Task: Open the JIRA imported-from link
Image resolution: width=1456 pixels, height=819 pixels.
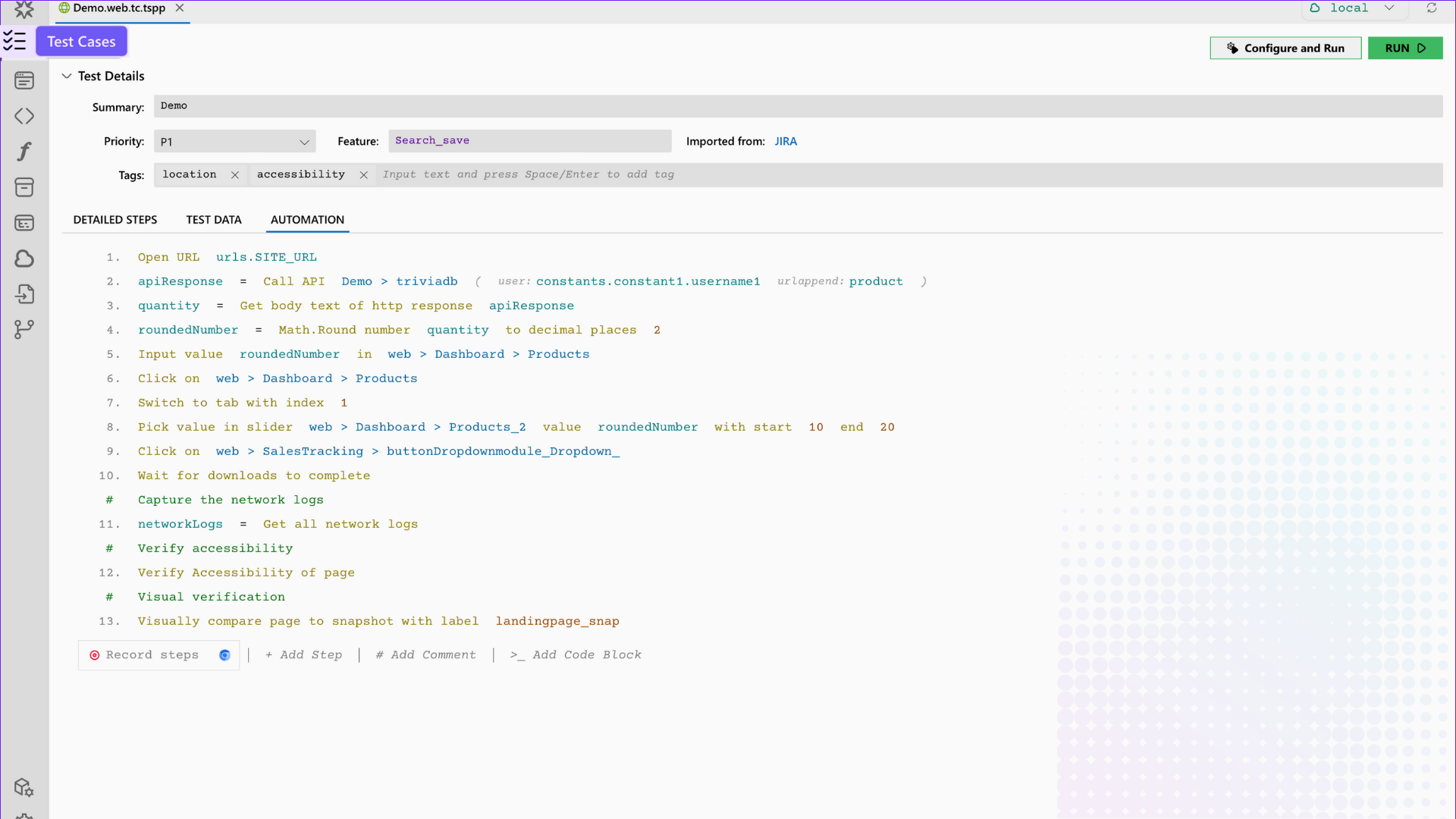Action: (x=785, y=141)
